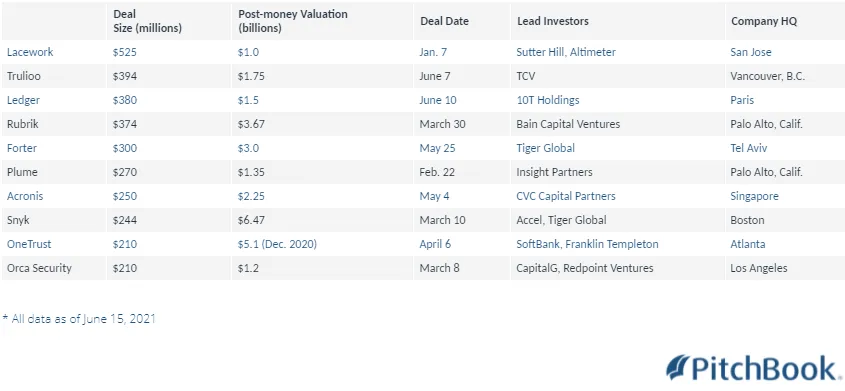The width and height of the screenshot is (845, 391).
Task: Click the PitchBook logo
Action: tap(753, 368)
